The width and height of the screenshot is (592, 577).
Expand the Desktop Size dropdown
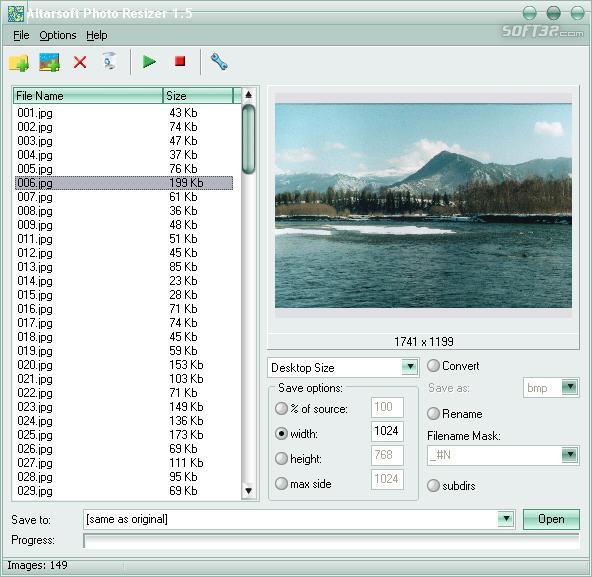[x=410, y=367]
